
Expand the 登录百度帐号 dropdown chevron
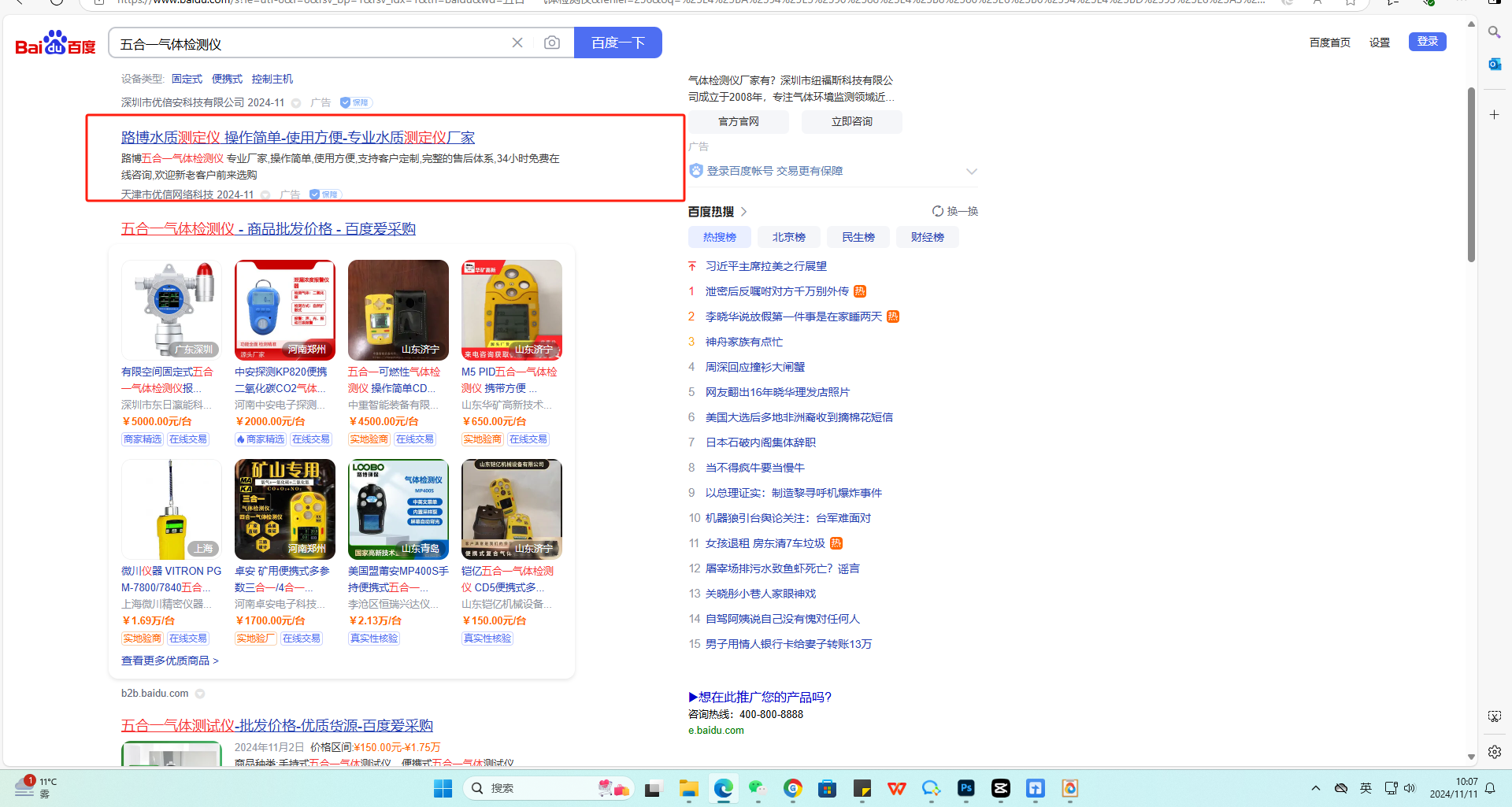[x=972, y=172]
